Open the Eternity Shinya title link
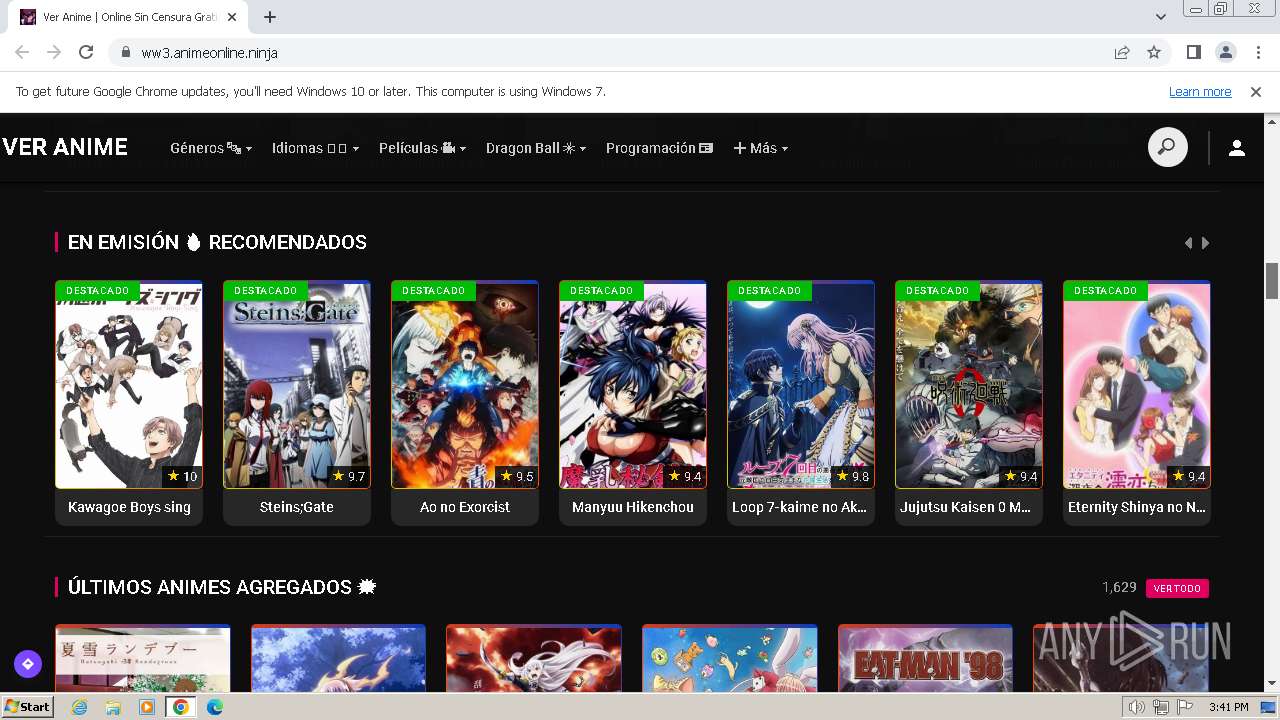Image resolution: width=1280 pixels, height=720 pixels. (1137, 507)
